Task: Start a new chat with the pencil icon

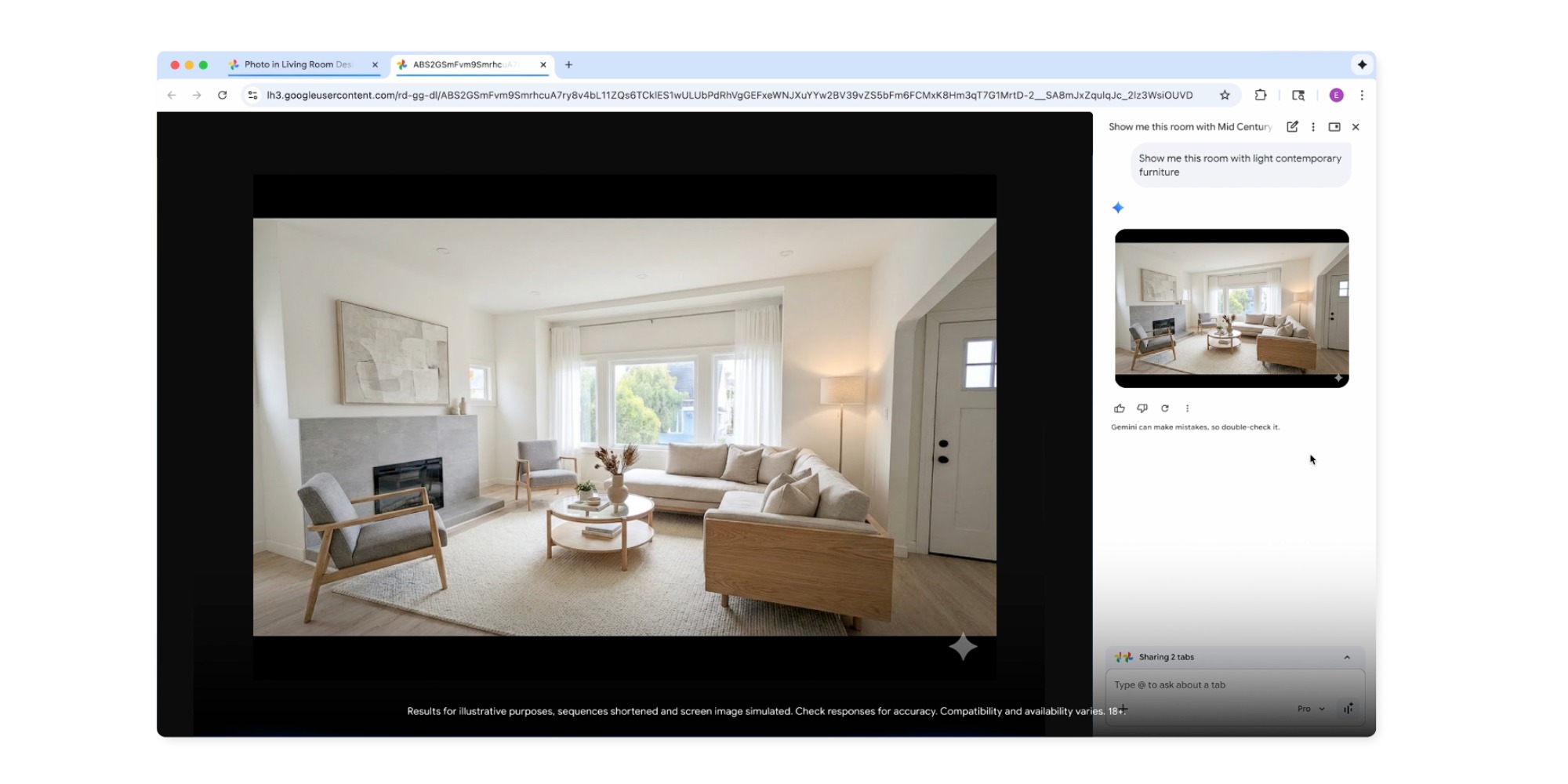Action: coord(1292,127)
